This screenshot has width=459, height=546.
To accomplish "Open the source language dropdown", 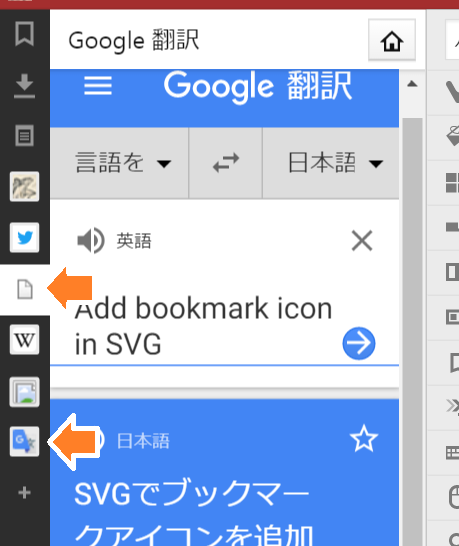I will (x=119, y=163).
